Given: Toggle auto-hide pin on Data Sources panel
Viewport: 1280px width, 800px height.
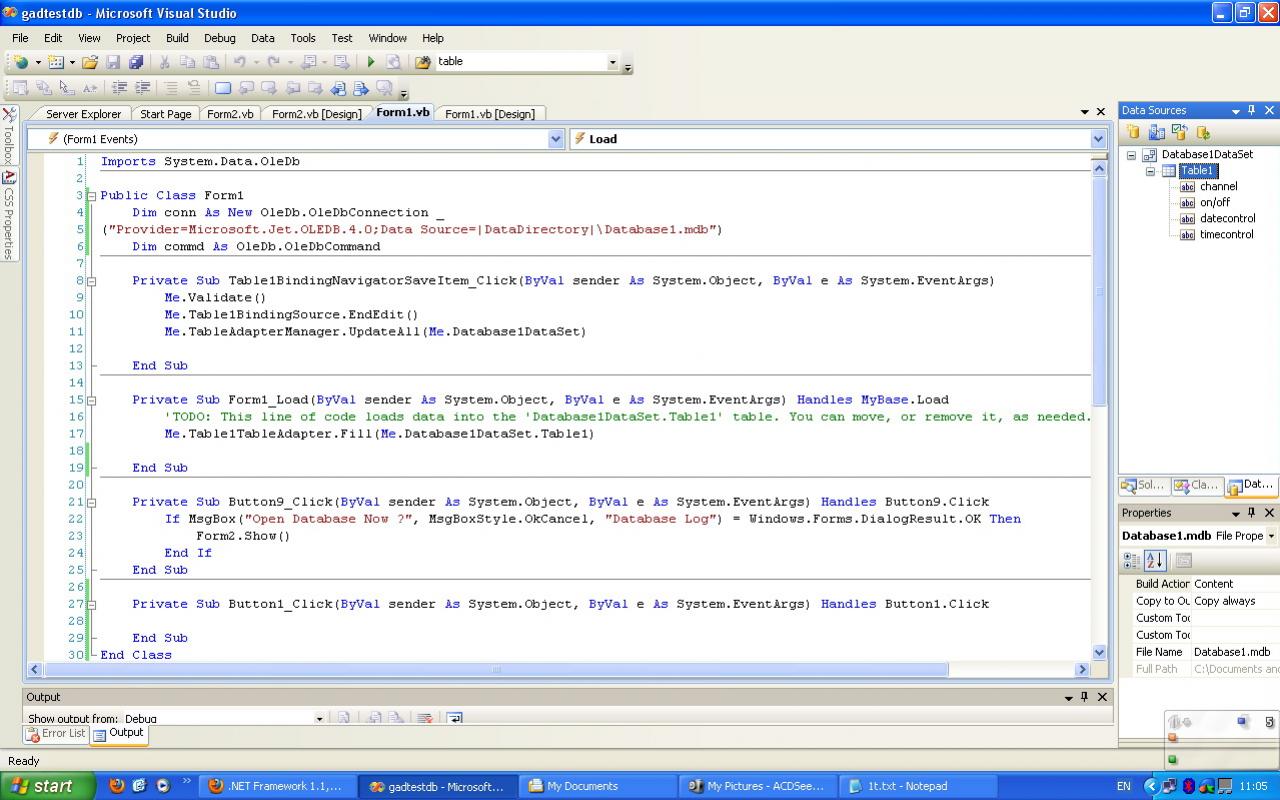Looking at the screenshot, I should (1251, 110).
